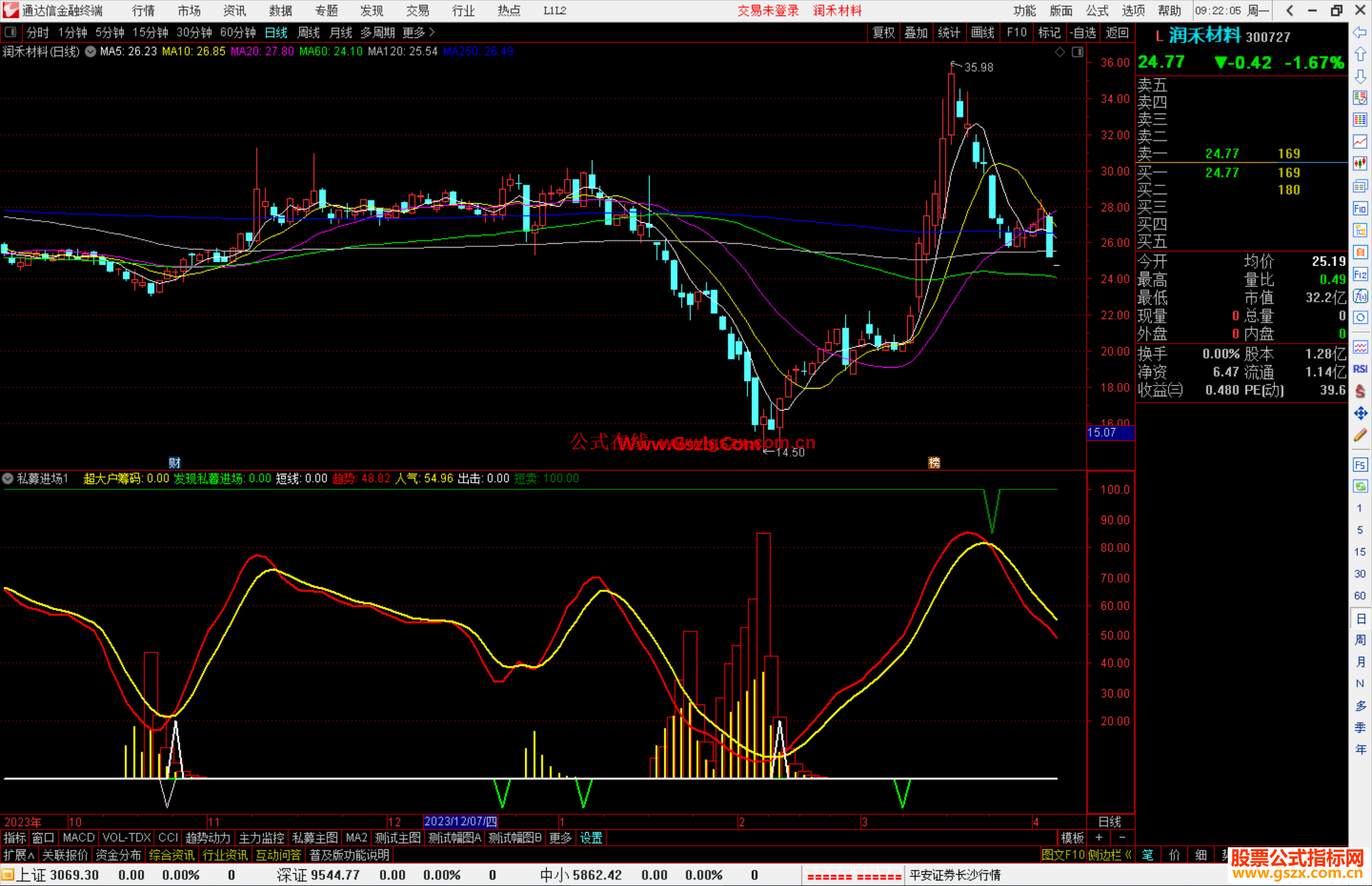Click the plus zoom button beside 模板
This screenshot has height=886, width=1372.
click(x=1099, y=838)
